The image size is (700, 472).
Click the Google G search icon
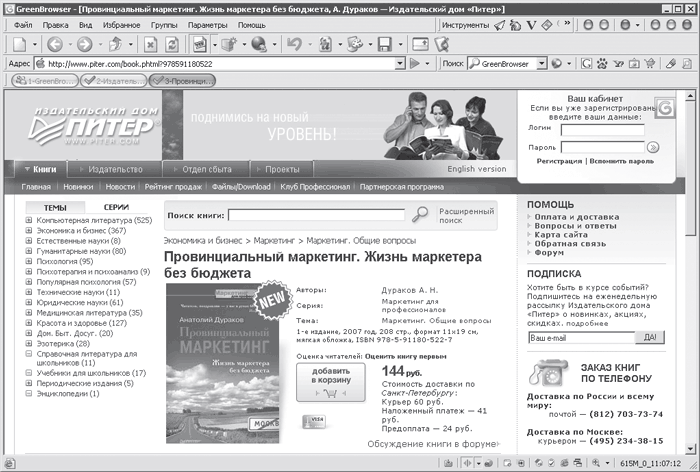click(x=586, y=64)
